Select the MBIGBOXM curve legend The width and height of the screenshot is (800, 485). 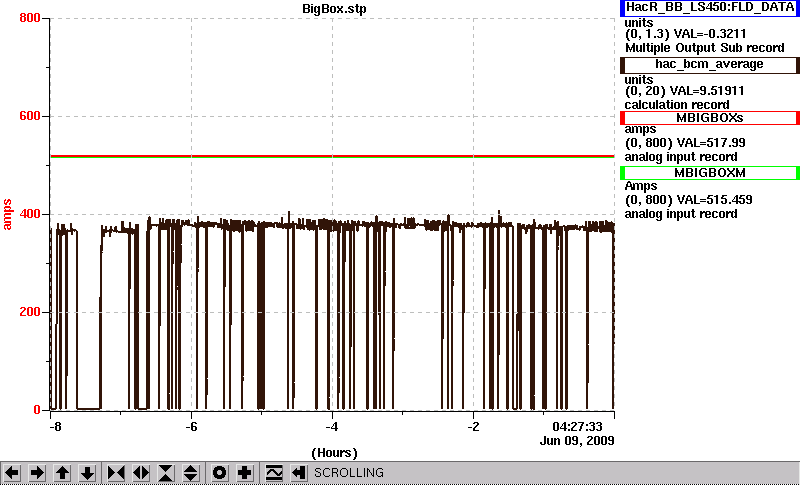point(710,173)
